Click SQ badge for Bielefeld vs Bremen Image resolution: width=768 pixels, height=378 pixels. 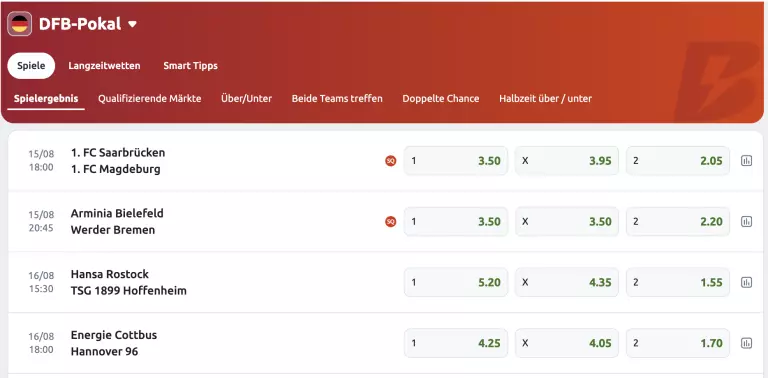coord(390,222)
